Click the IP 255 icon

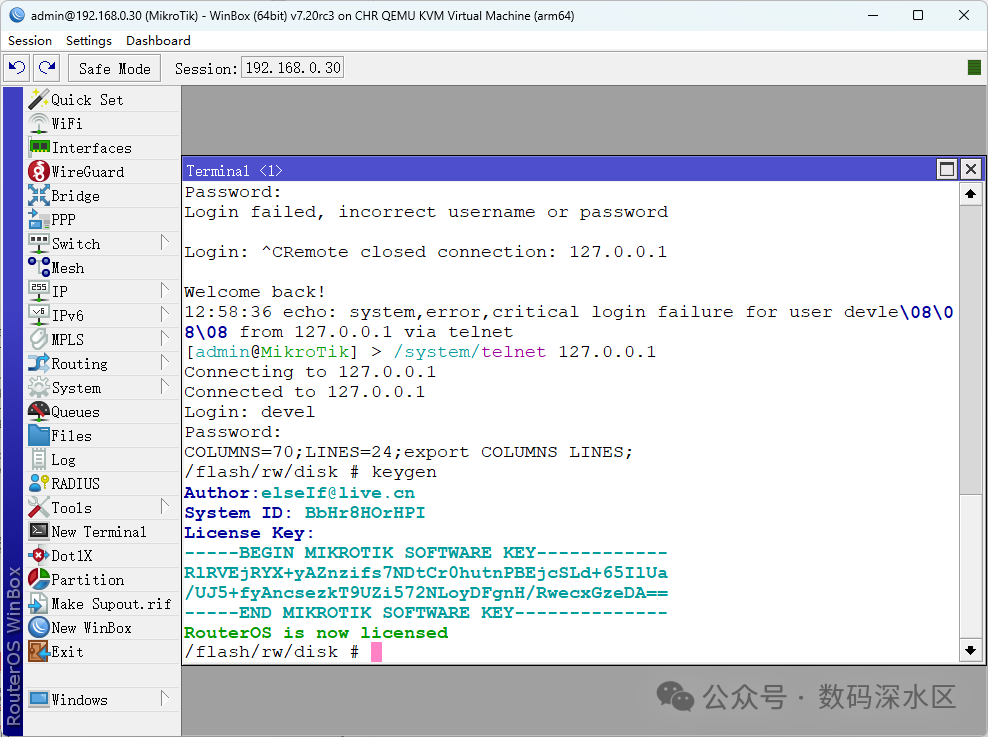(38, 291)
